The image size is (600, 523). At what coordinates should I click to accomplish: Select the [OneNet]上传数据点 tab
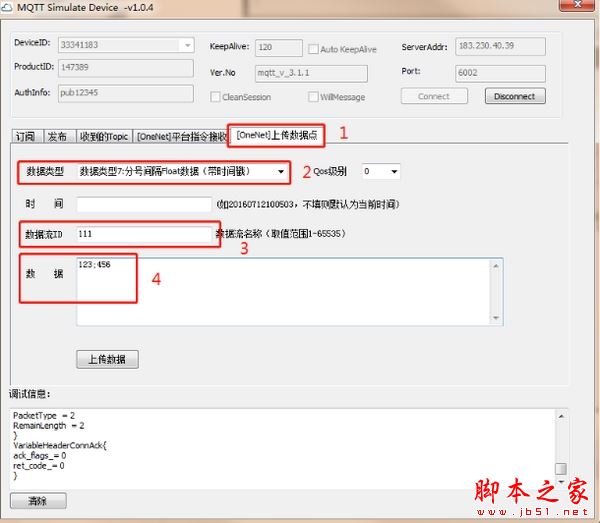pyautogui.click(x=276, y=135)
